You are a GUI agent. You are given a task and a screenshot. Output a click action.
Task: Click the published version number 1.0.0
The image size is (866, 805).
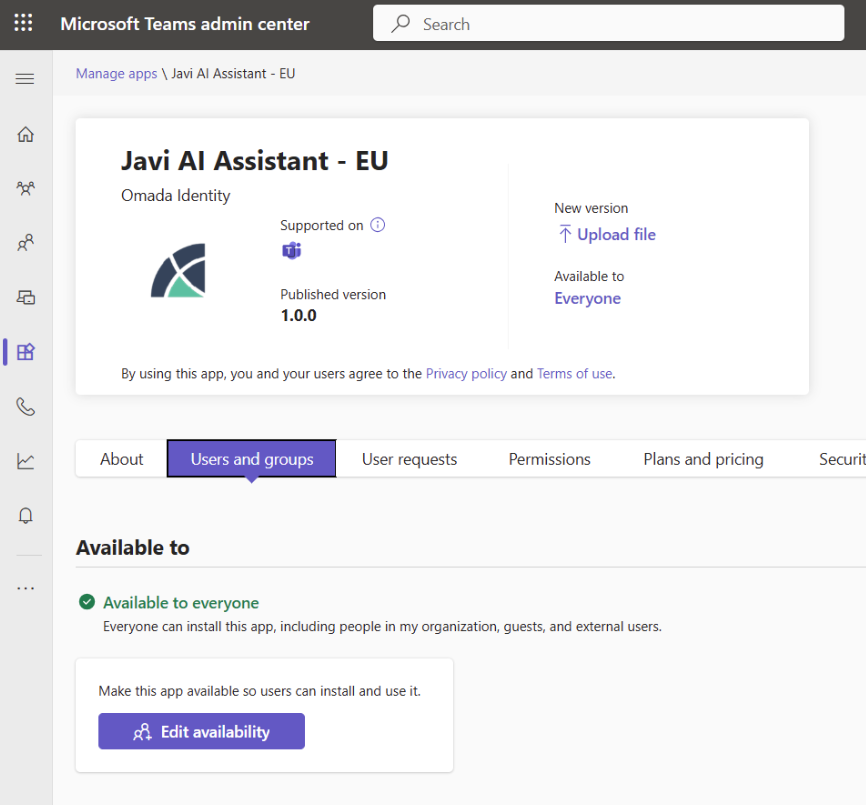coord(298,315)
